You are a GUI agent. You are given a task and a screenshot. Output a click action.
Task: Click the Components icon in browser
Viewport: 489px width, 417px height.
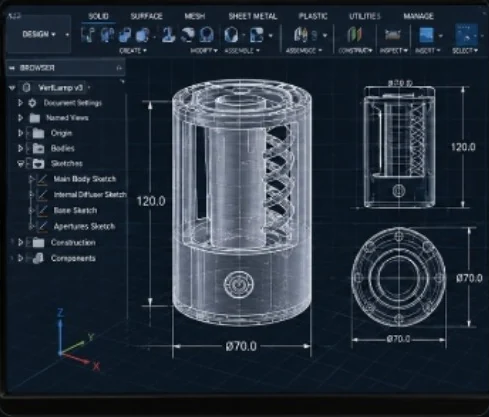(x=38, y=258)
